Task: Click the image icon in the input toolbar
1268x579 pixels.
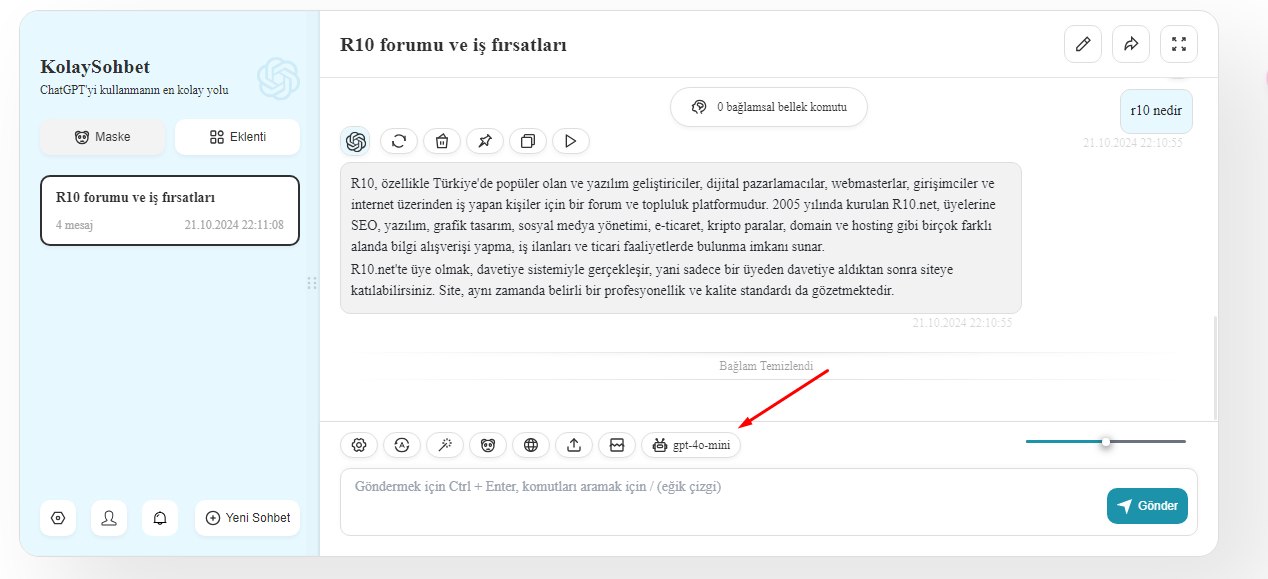Action: click(x=617, y=445)
